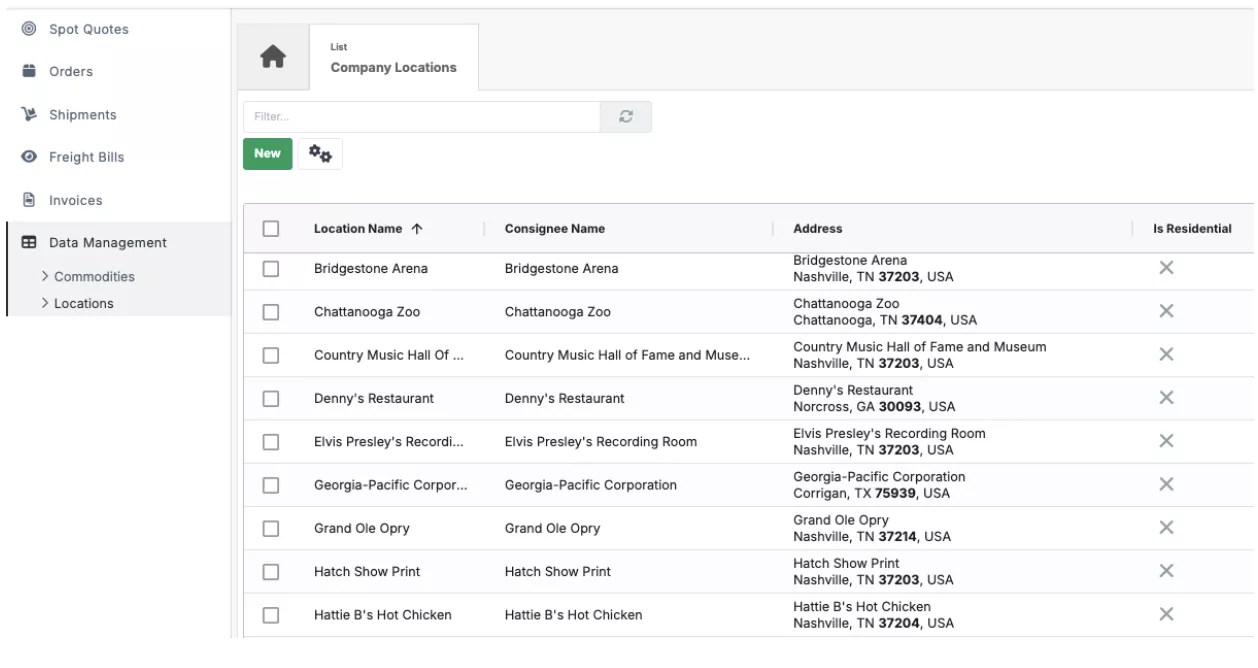Click residential X for Denny's Restaurant

(x=1165, y=397)
